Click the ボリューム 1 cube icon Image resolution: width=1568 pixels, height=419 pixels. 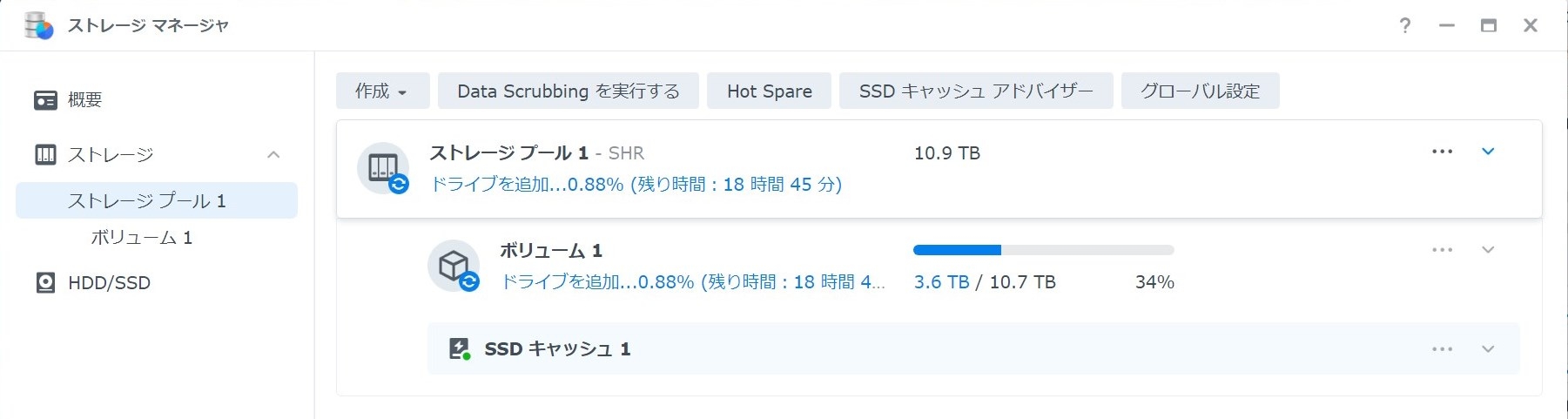point(454,266)
